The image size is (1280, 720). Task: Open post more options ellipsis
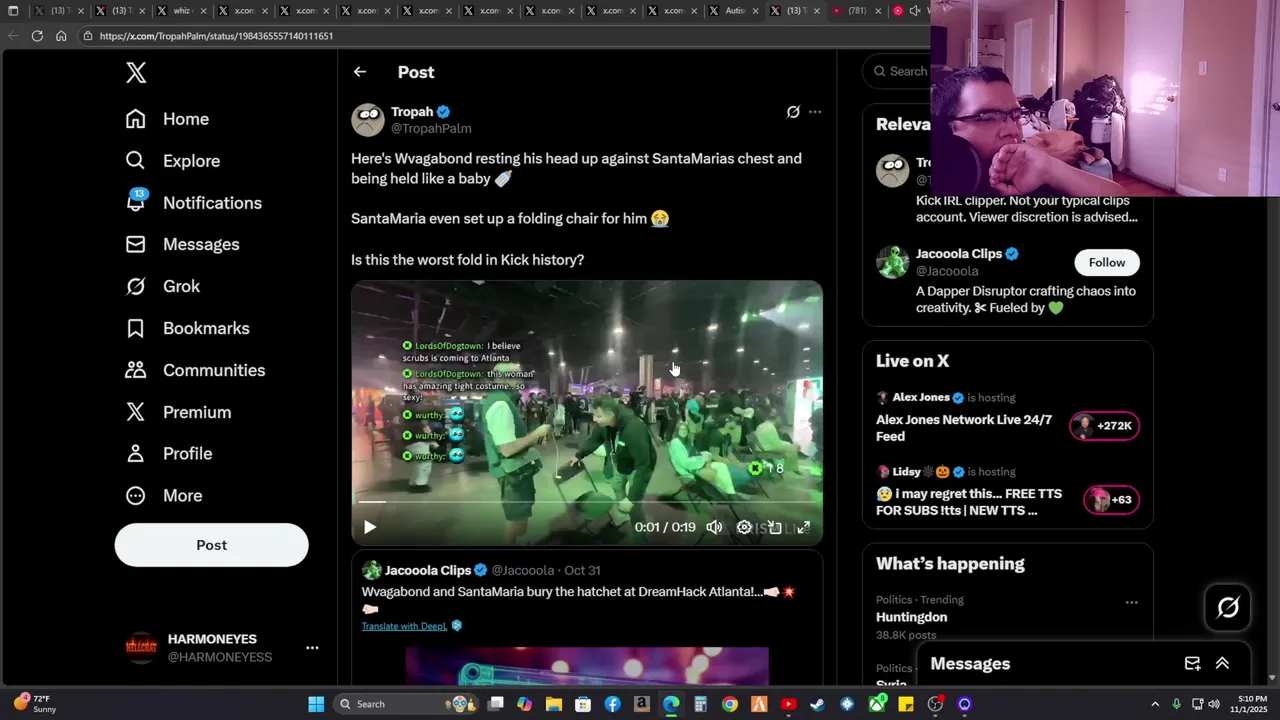click(815, 112)
